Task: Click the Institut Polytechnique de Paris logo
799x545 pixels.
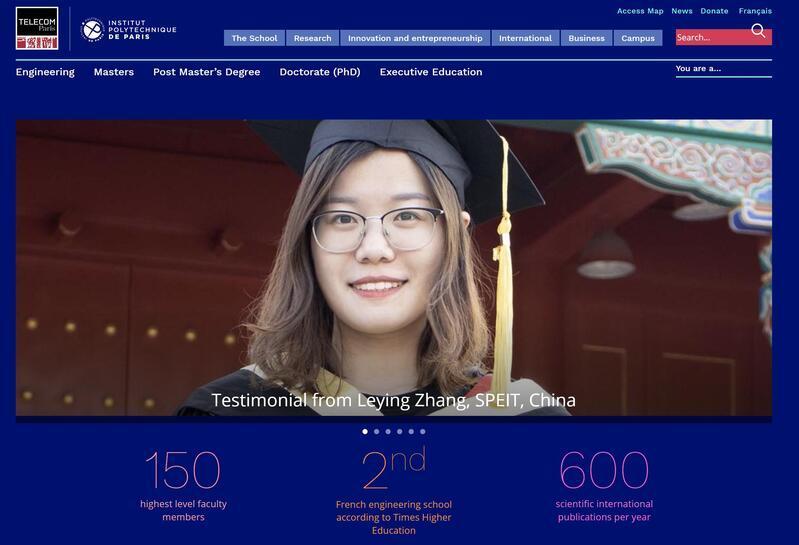Action: click(128, 30)
